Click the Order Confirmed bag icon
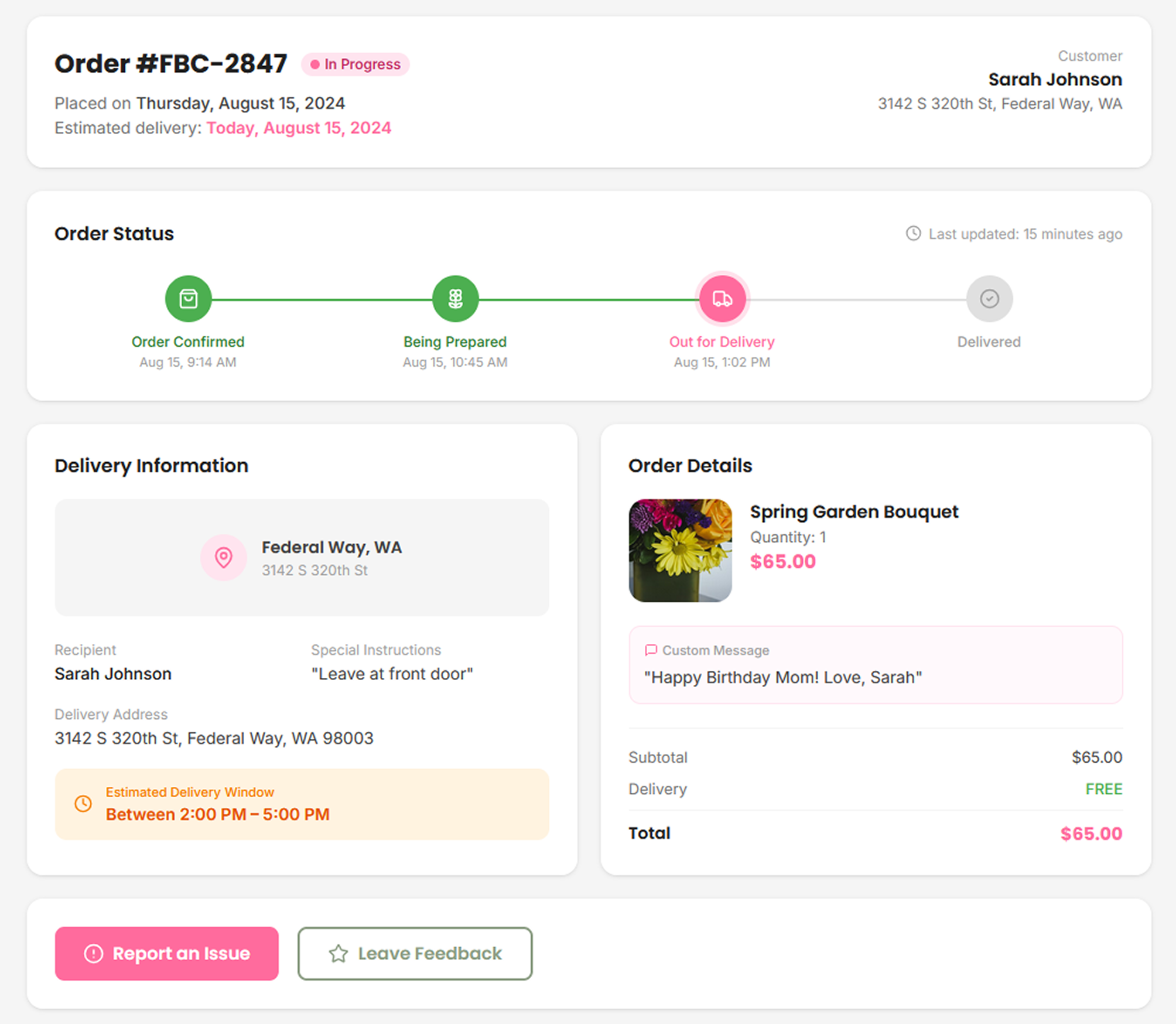This screenshot has height=1024, width=1176. click(187, 299)
